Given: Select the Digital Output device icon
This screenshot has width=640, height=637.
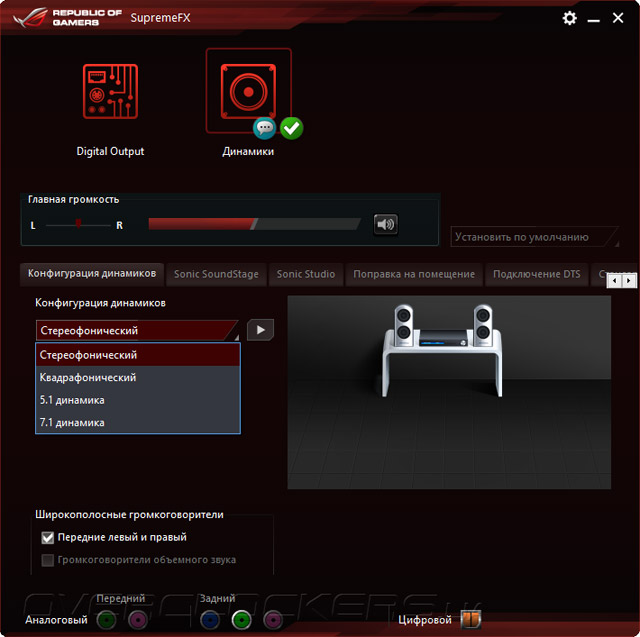Looking at the screenshot, I should tap(110, 91).
